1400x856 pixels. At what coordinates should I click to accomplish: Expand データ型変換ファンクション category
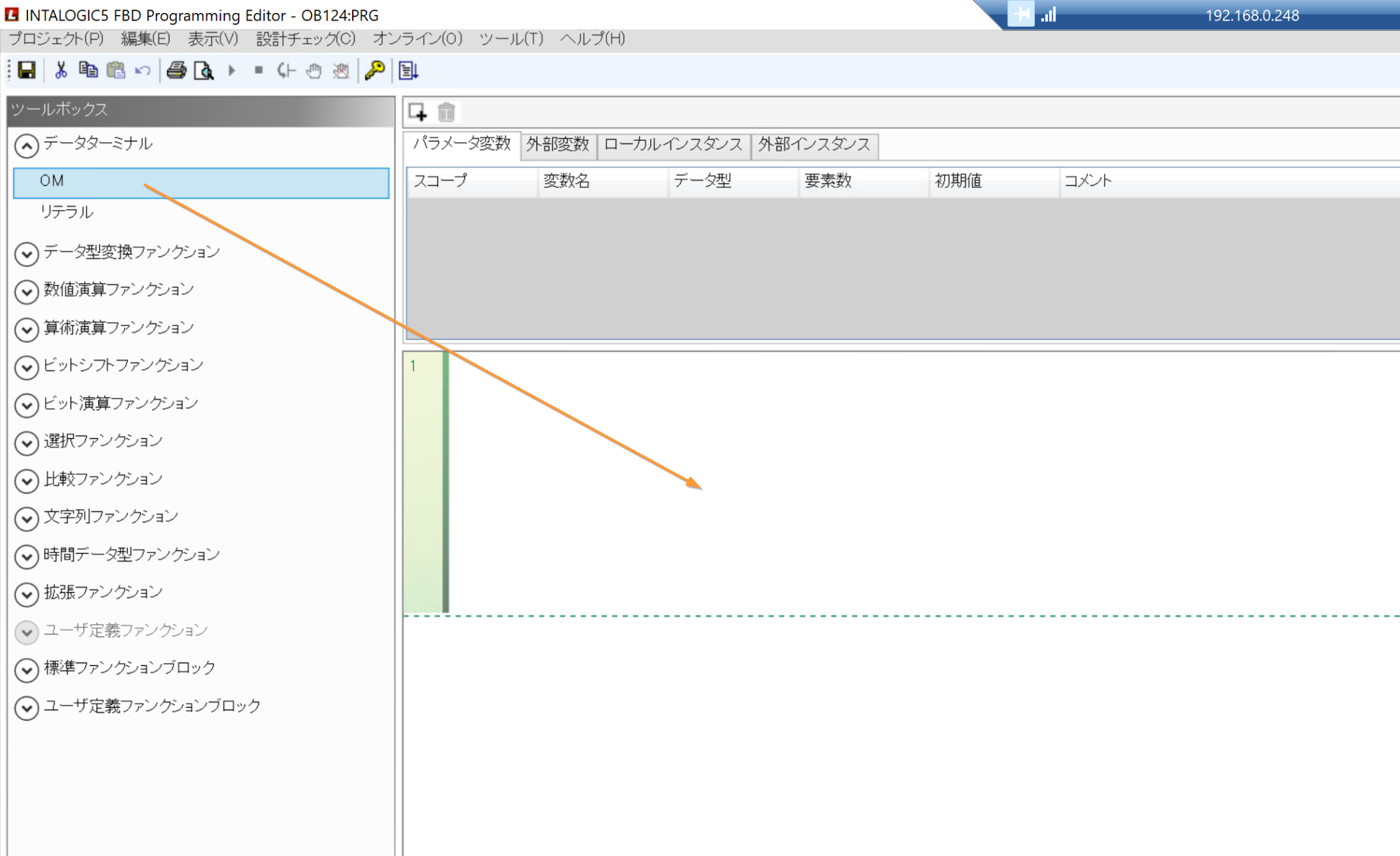[x=26, y=254]
